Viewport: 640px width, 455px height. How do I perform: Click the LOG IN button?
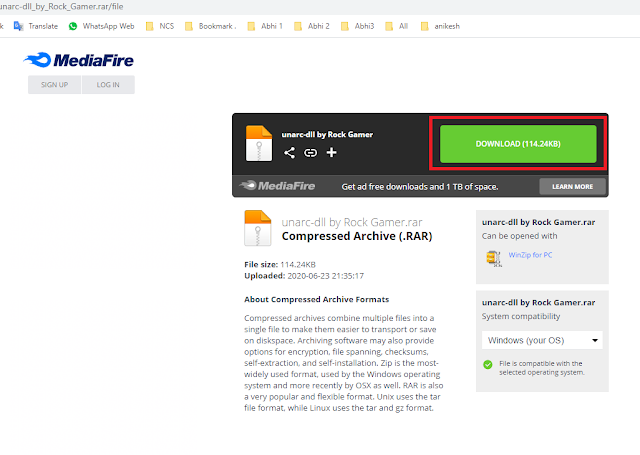click(x=108, y=84)
